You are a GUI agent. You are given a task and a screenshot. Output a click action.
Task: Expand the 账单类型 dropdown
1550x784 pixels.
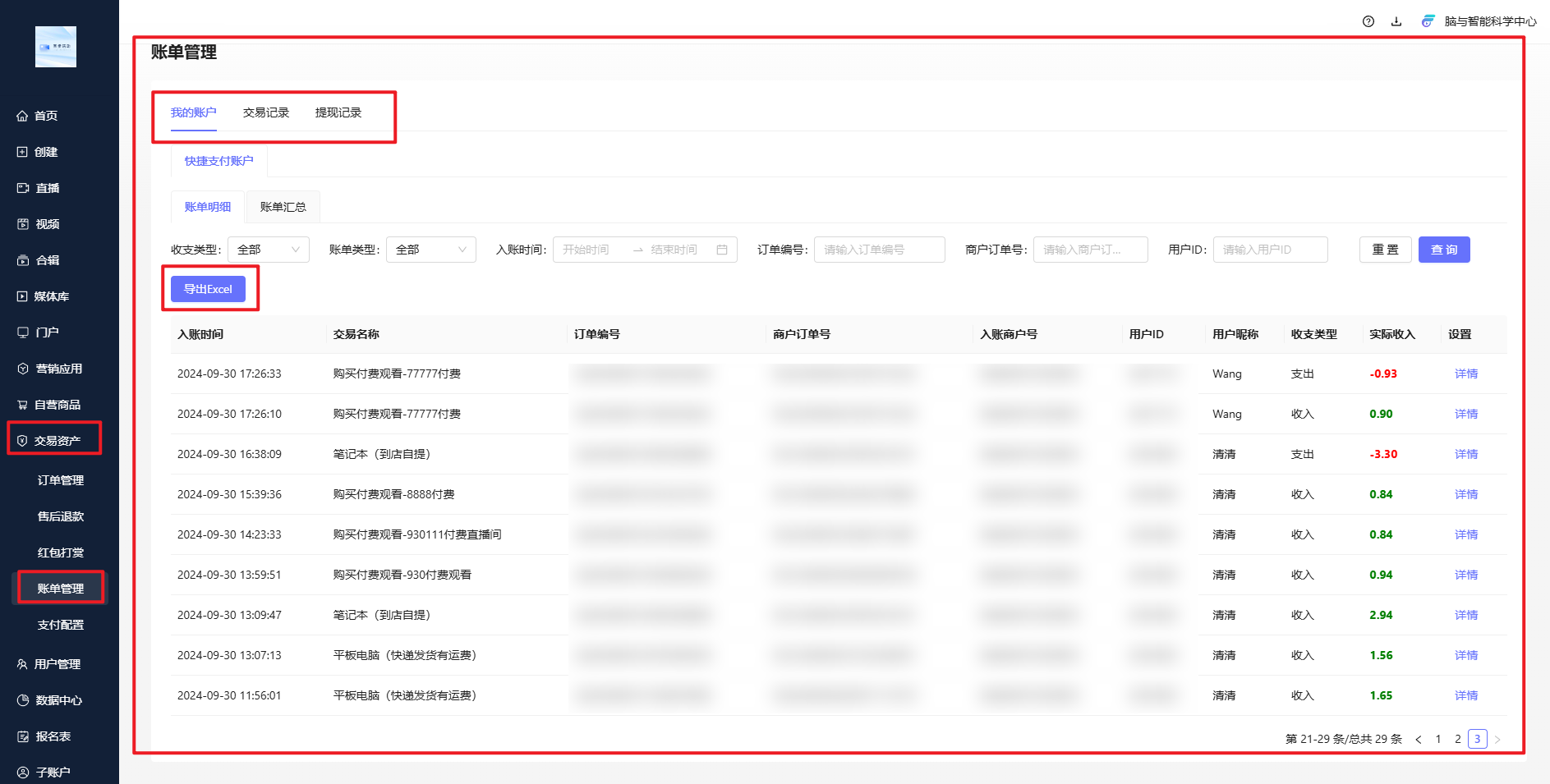[430, 250]
